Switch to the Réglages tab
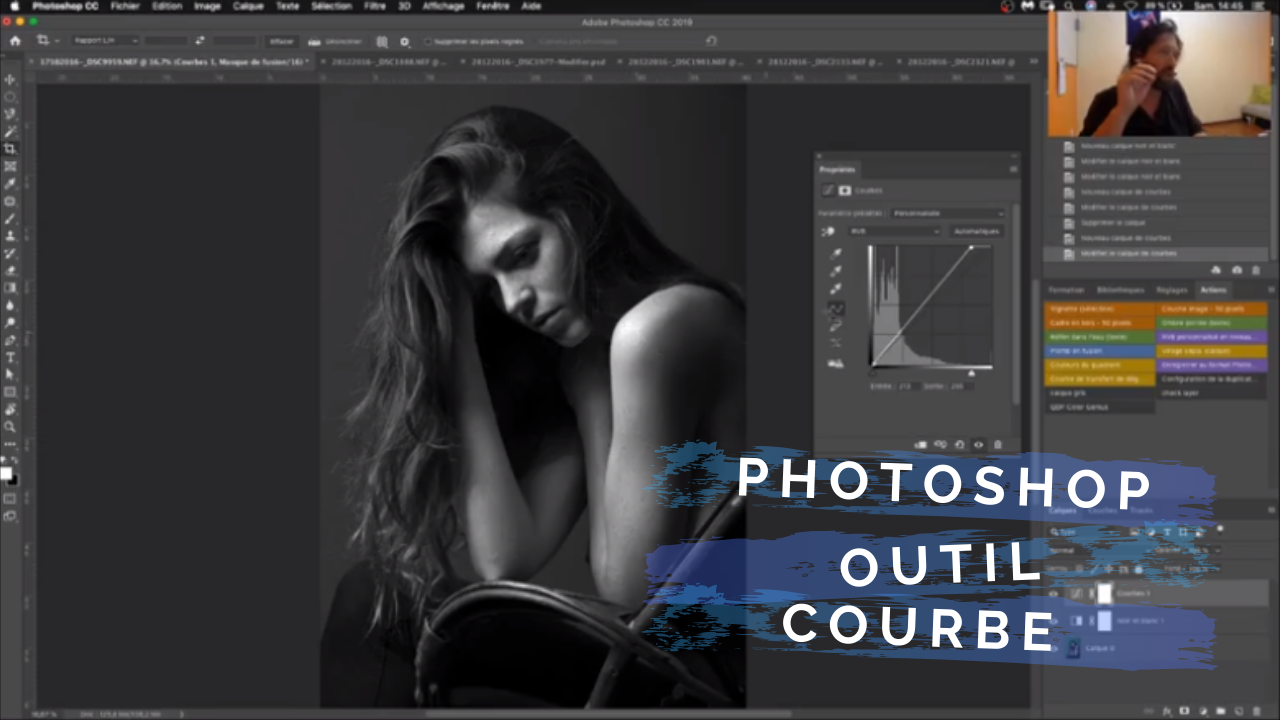The height and width of the screenshot is (720, 1280). (1171, 290)
